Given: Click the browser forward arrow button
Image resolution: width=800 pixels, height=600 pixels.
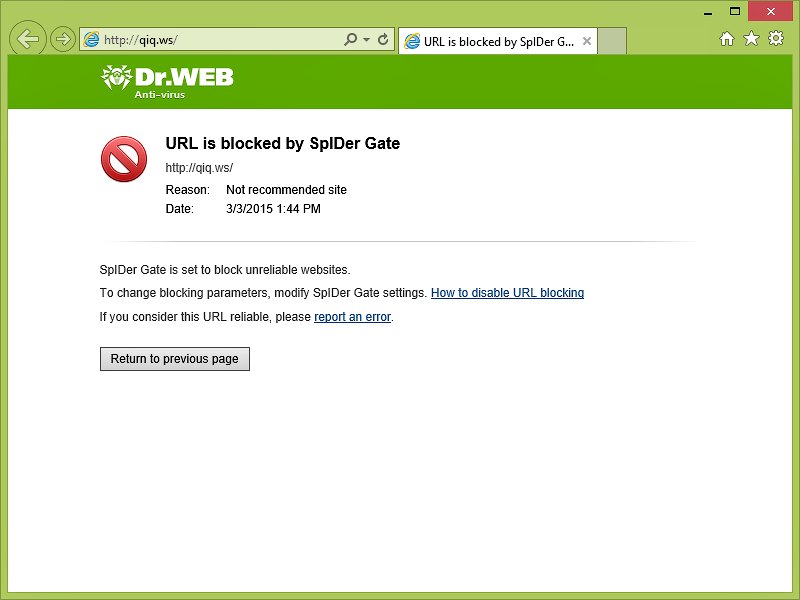Looking at the screenshot, I should 63,39.
